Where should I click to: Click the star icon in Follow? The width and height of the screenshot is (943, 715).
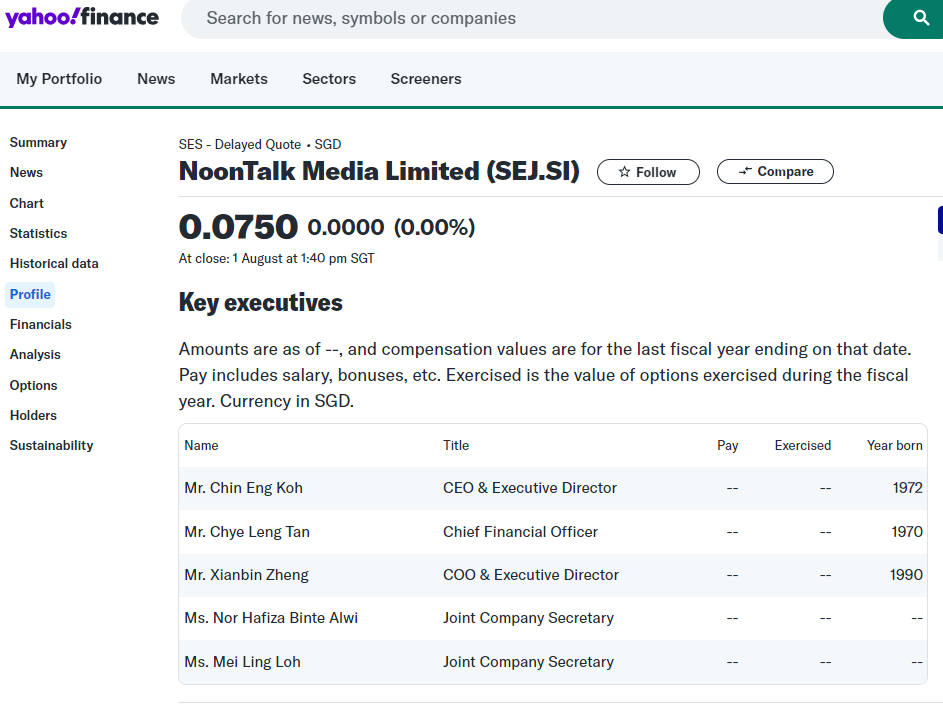(x=624, y=172)
